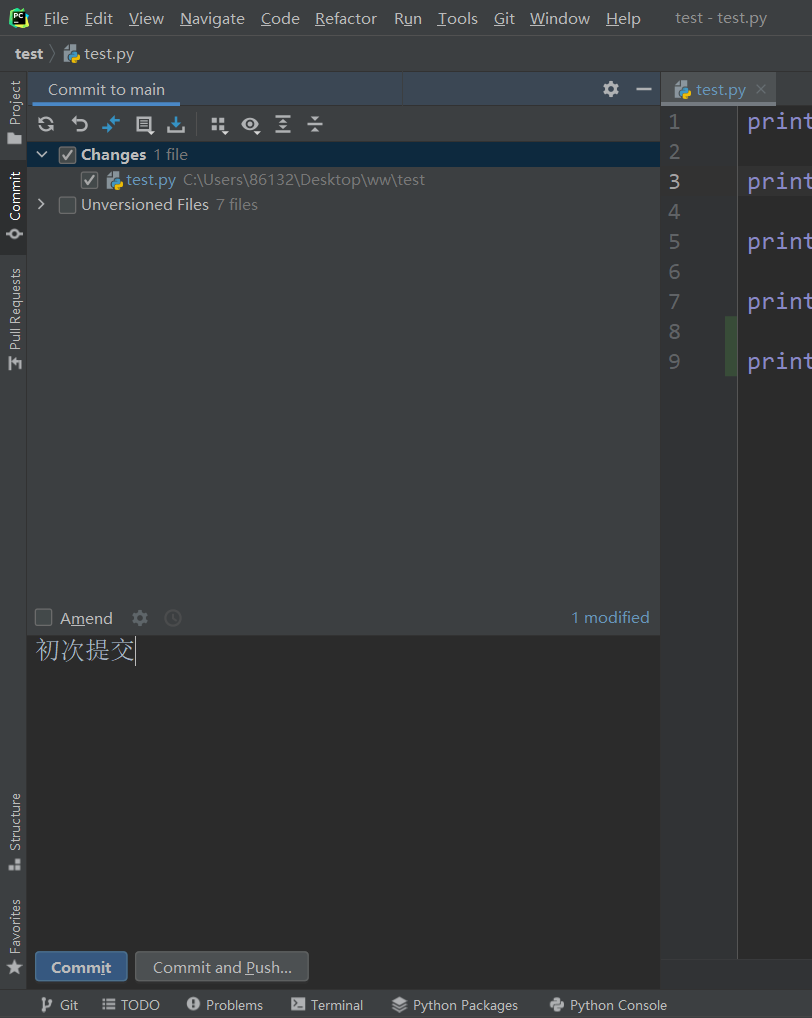This screenshot has height=1018, width=812.
Task: Close the test.py editor tab
Action: 761,89
